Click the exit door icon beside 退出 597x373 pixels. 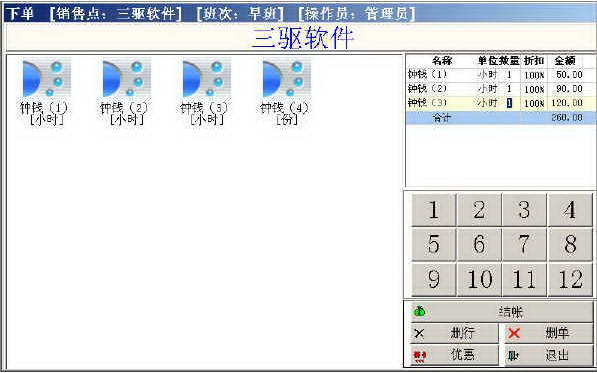[x=513, y=356]
